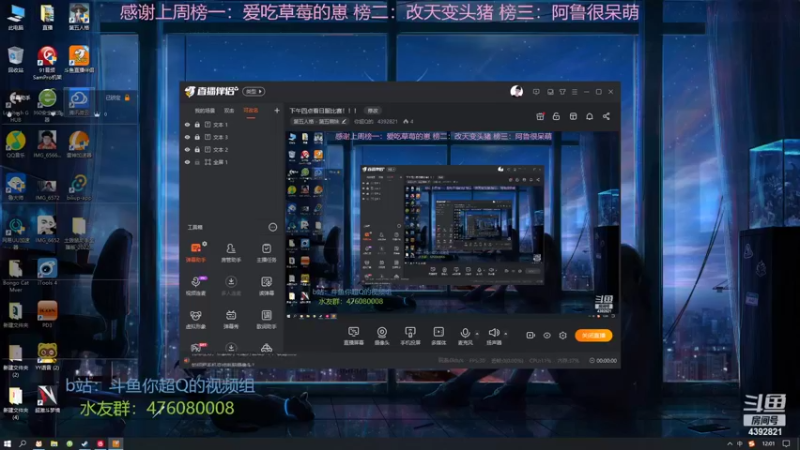Open the 视频连麦 microphone tool

tap(196, 286)
